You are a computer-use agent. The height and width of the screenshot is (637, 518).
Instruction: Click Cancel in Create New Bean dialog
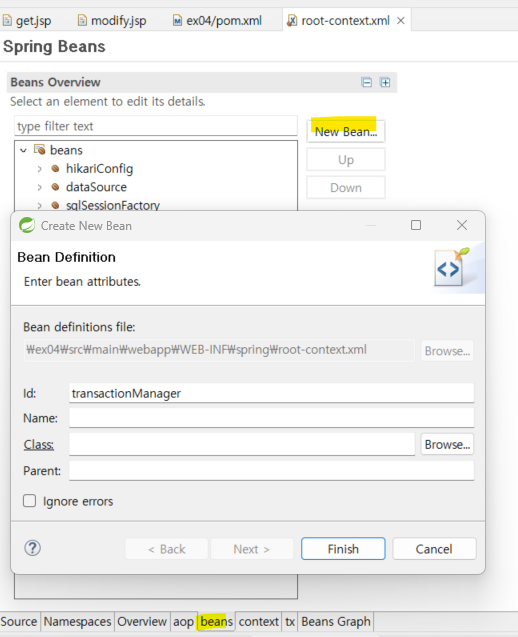(434, 549)
